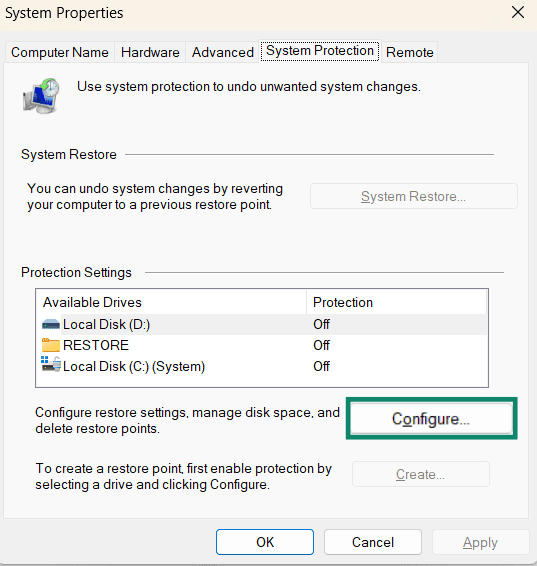537x566 pixels.
Task: Click the System Restore section heading
Action: point(69,154)
